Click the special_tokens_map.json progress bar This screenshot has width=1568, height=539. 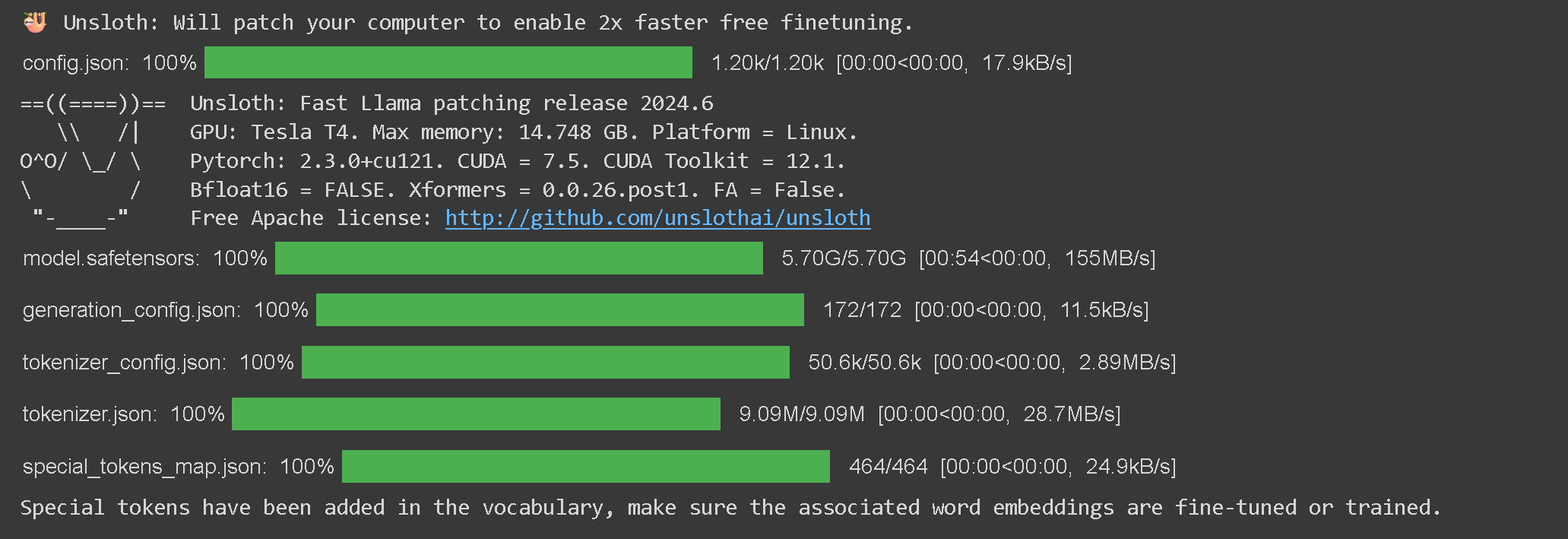point(585,466)
